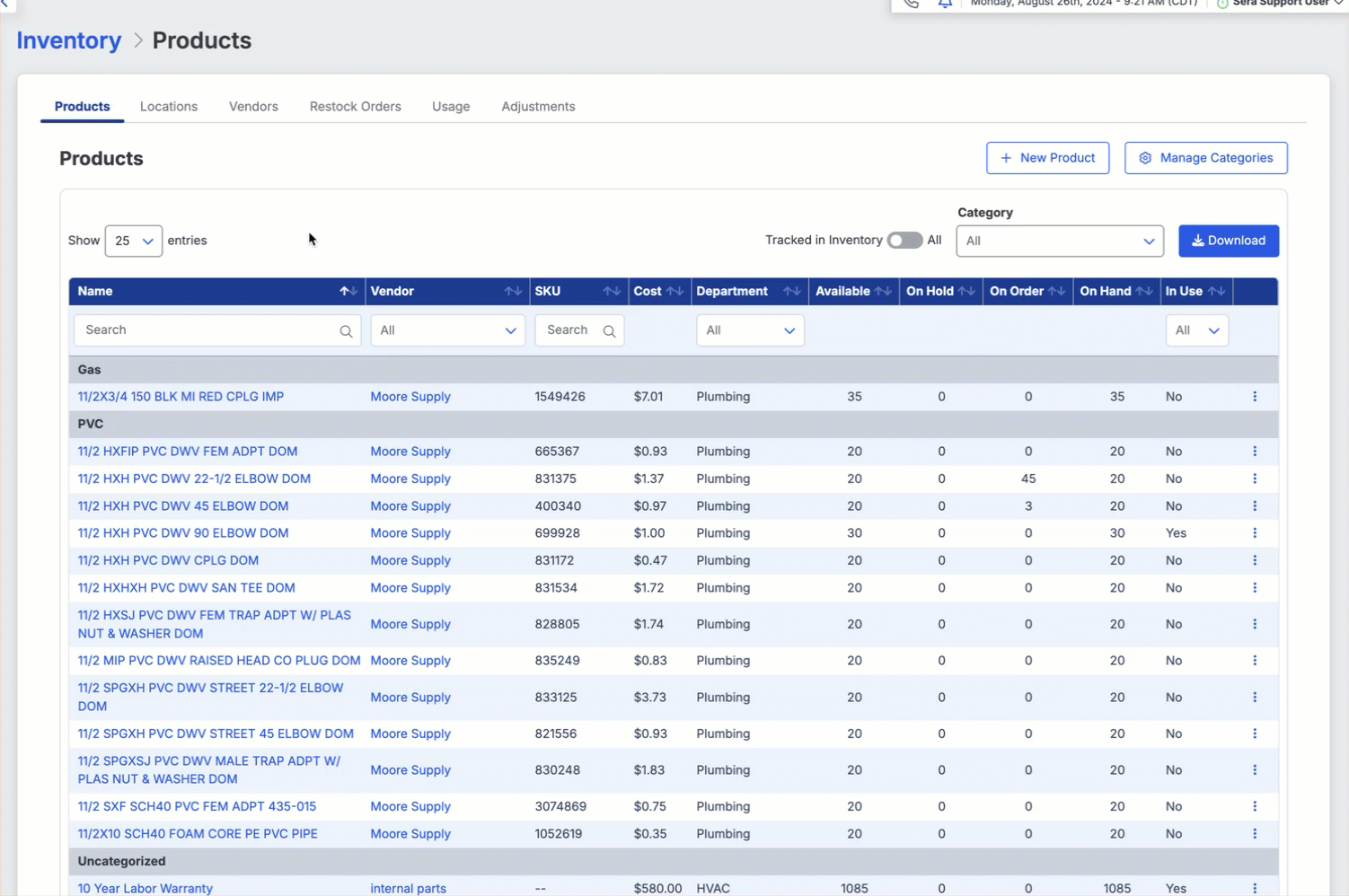The image size is (1349, 896).
Task: Toggle the Tracked in Inventory switch
Action: (x=904, y=241)
